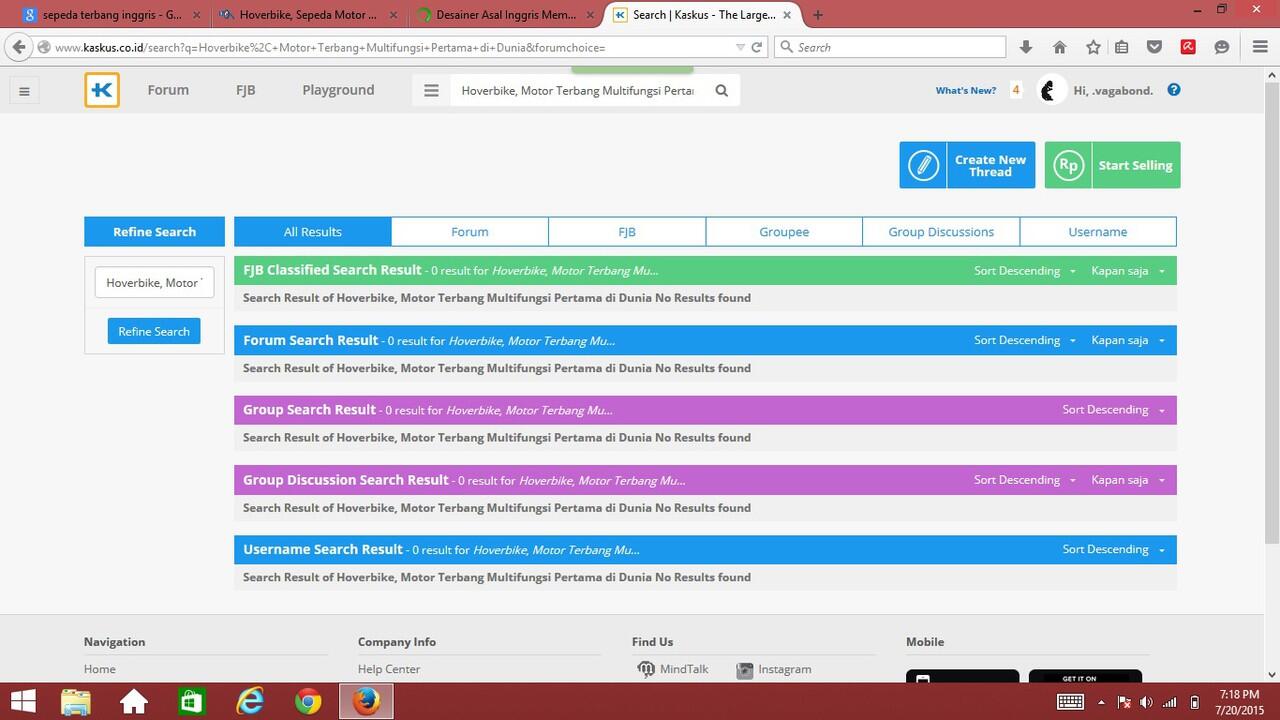
Task: Click the blue Refine Search submit button
Action: [x=154, y=331]
